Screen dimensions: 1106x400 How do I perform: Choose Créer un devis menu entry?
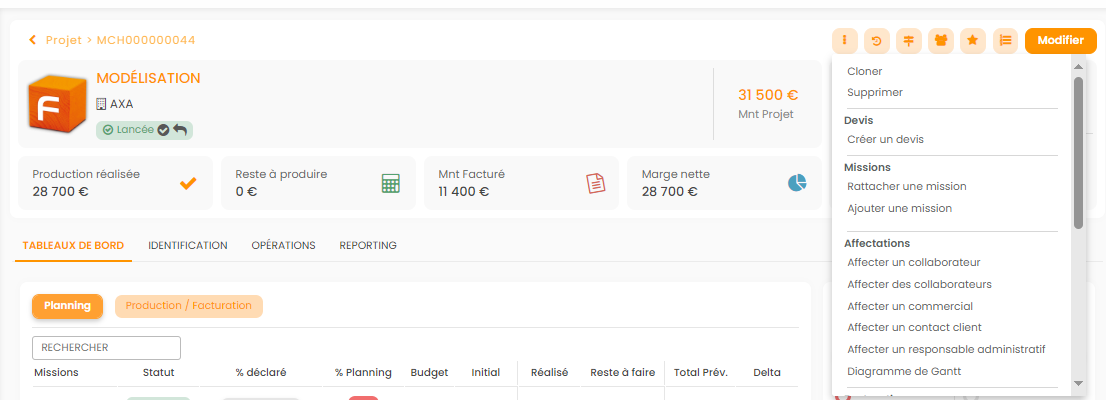(x=885, y=139)
